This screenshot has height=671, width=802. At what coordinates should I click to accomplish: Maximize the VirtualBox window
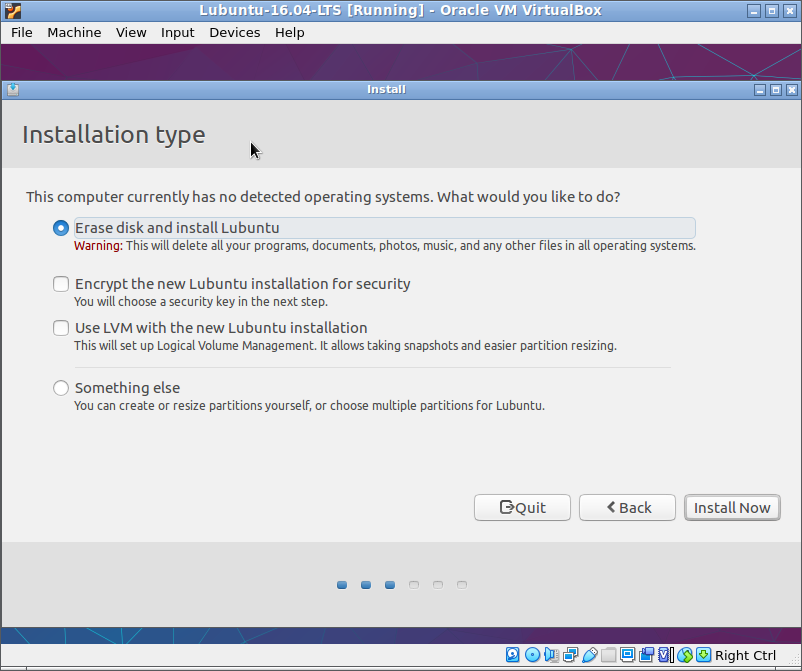[772, 11]
